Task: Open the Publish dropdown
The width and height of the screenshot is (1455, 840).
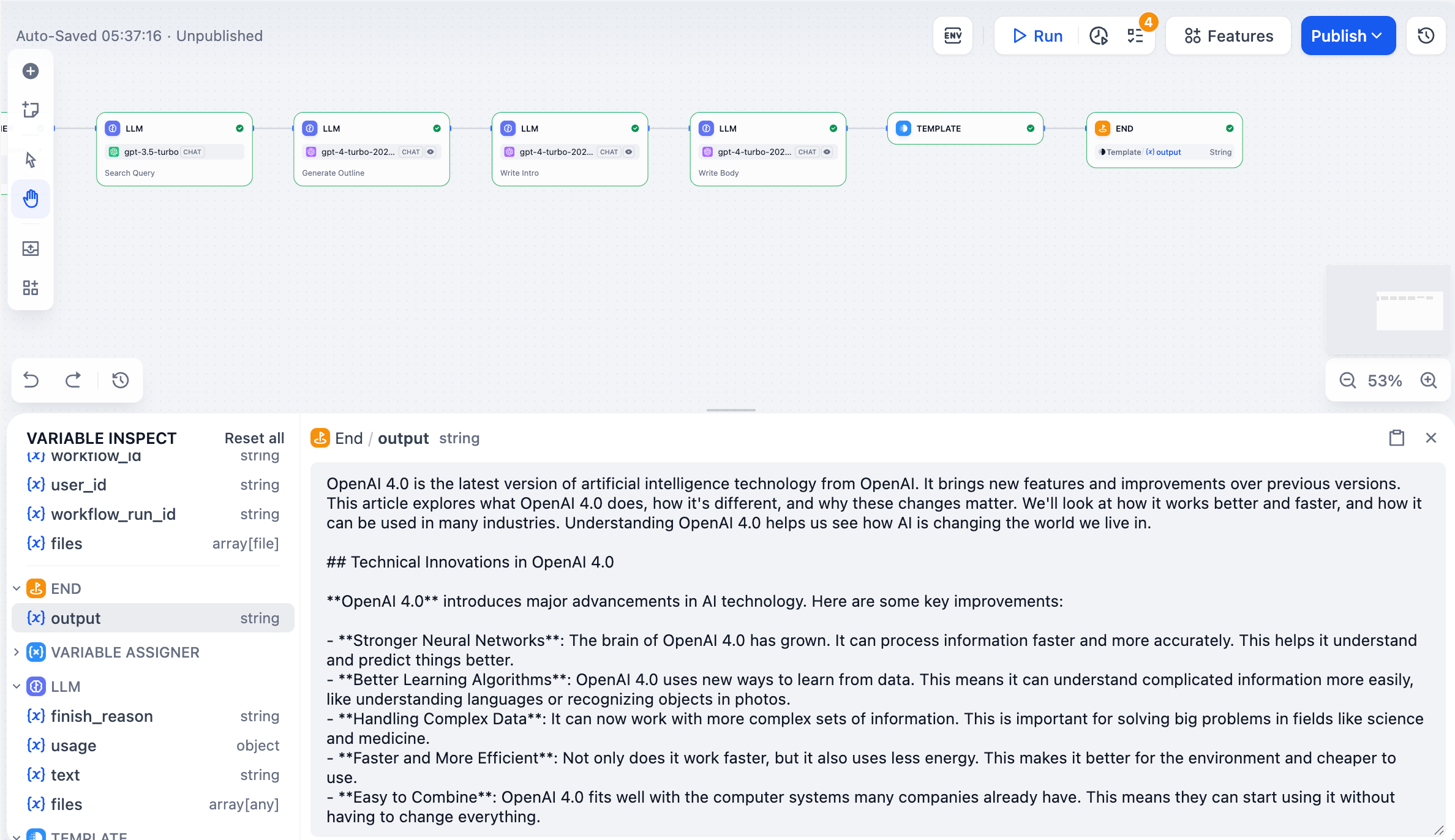Action: click(x=1348, y=36)
